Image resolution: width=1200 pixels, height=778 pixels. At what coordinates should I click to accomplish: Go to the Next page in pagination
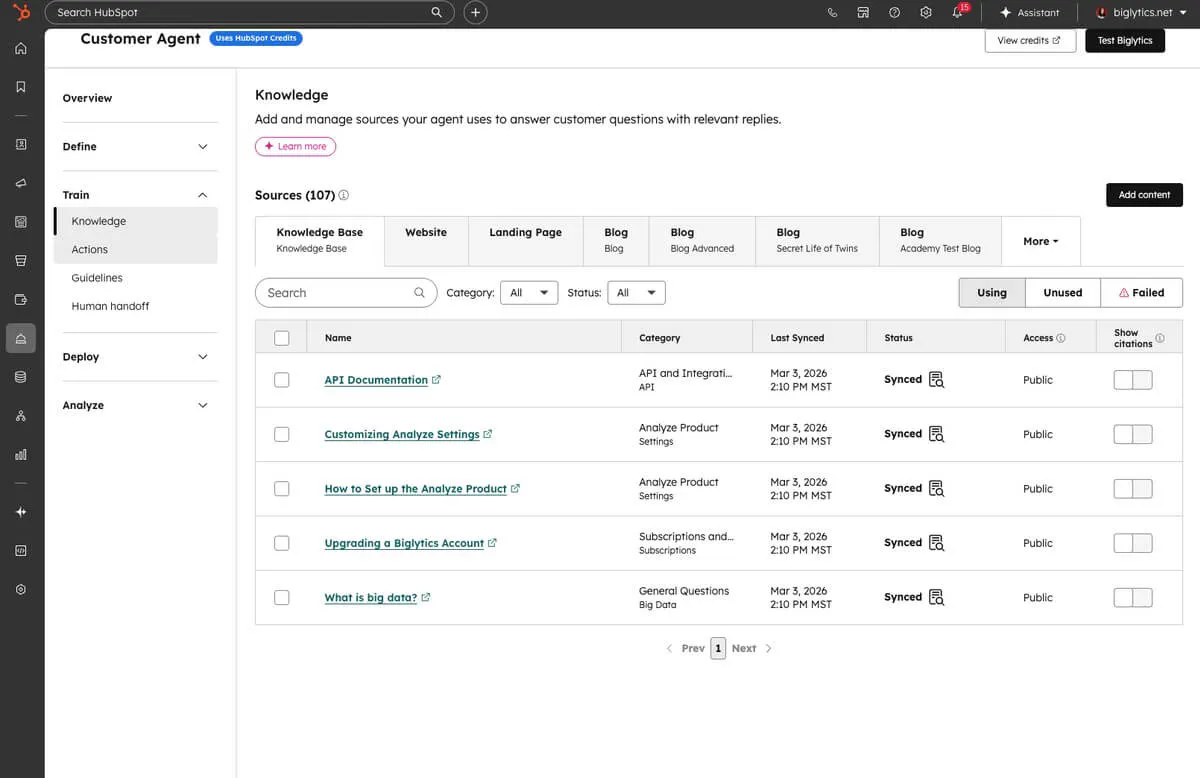coord(751,648)
